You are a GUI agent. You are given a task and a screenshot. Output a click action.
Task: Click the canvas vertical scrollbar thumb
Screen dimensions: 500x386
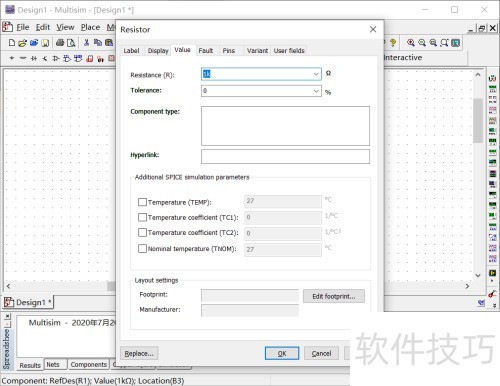coord(478,121)
